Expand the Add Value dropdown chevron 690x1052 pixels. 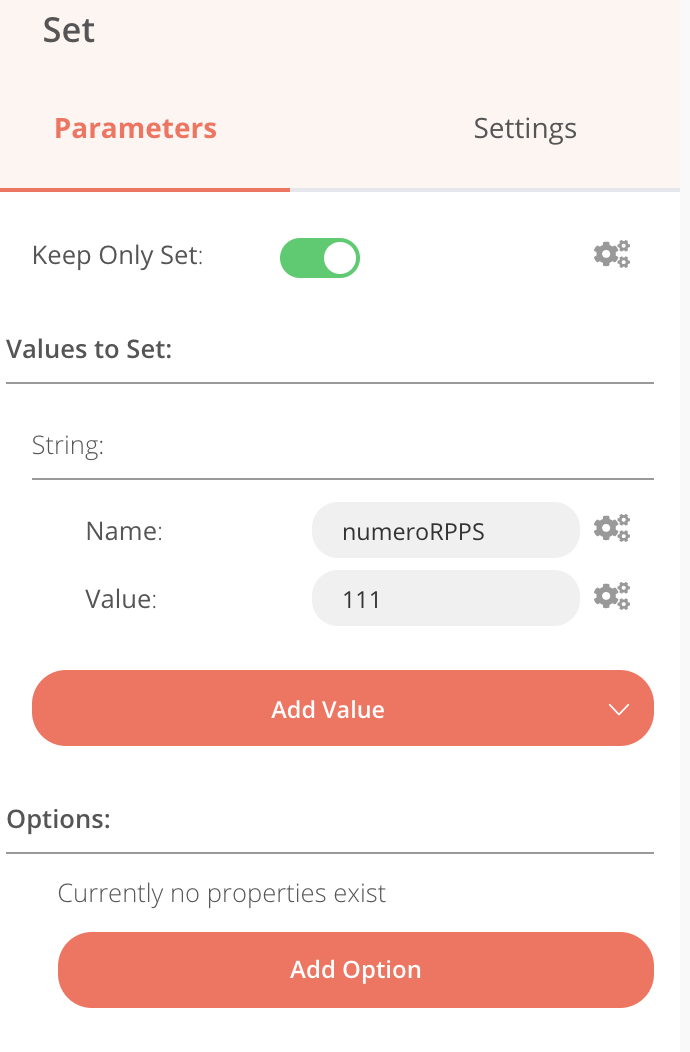(619, 709)
